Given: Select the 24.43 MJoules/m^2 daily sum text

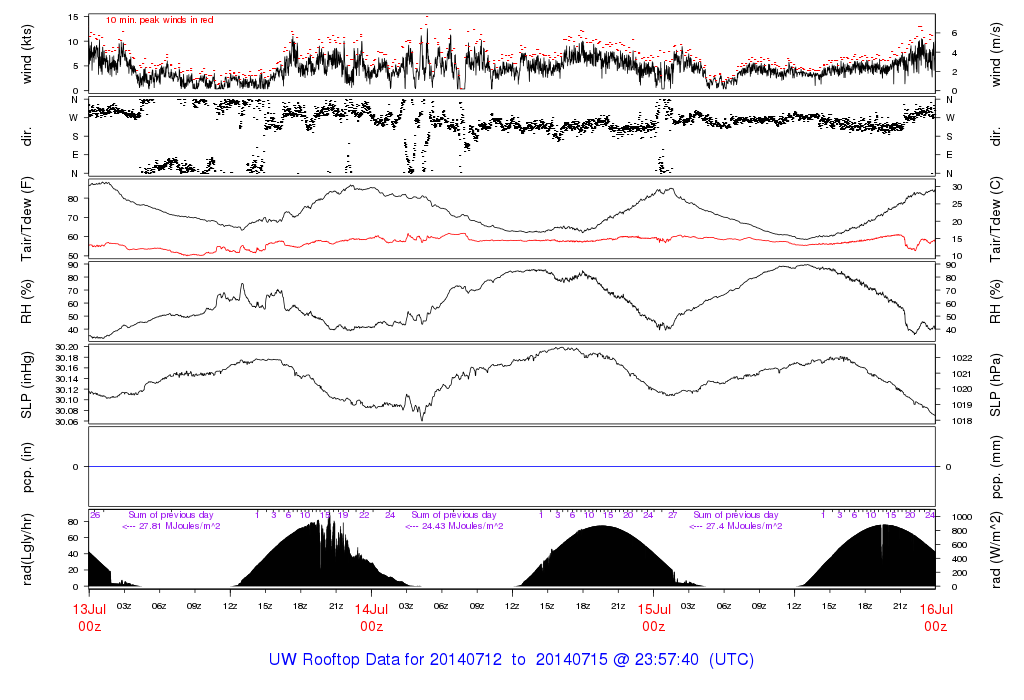Looking at the screenshot, I should 453,526.
